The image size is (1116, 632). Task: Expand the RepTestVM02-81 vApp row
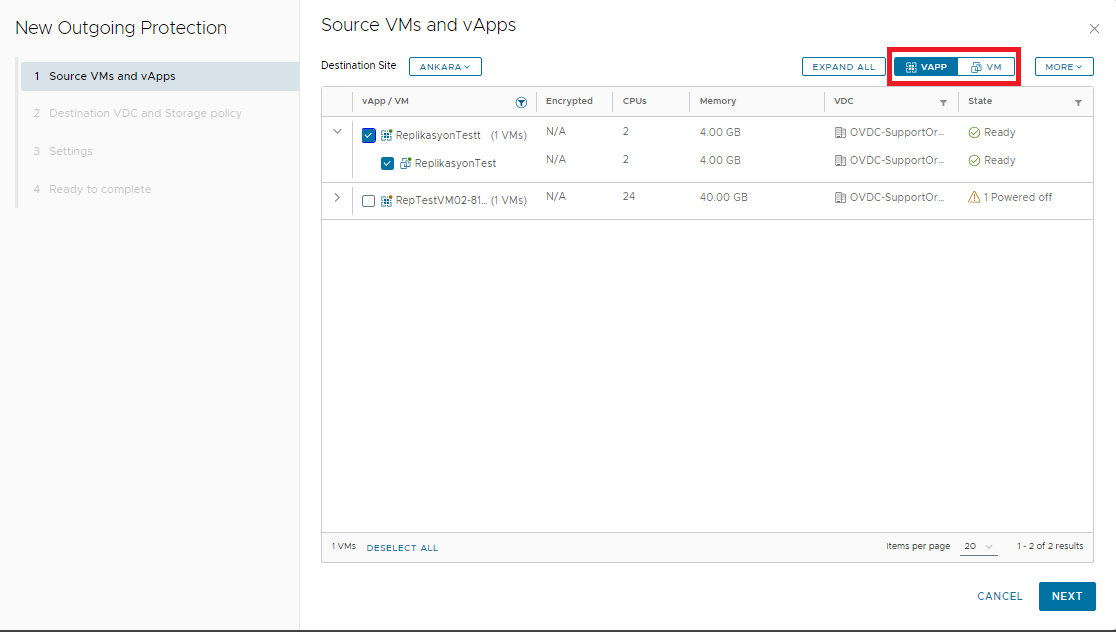click(x=337, y=197)
